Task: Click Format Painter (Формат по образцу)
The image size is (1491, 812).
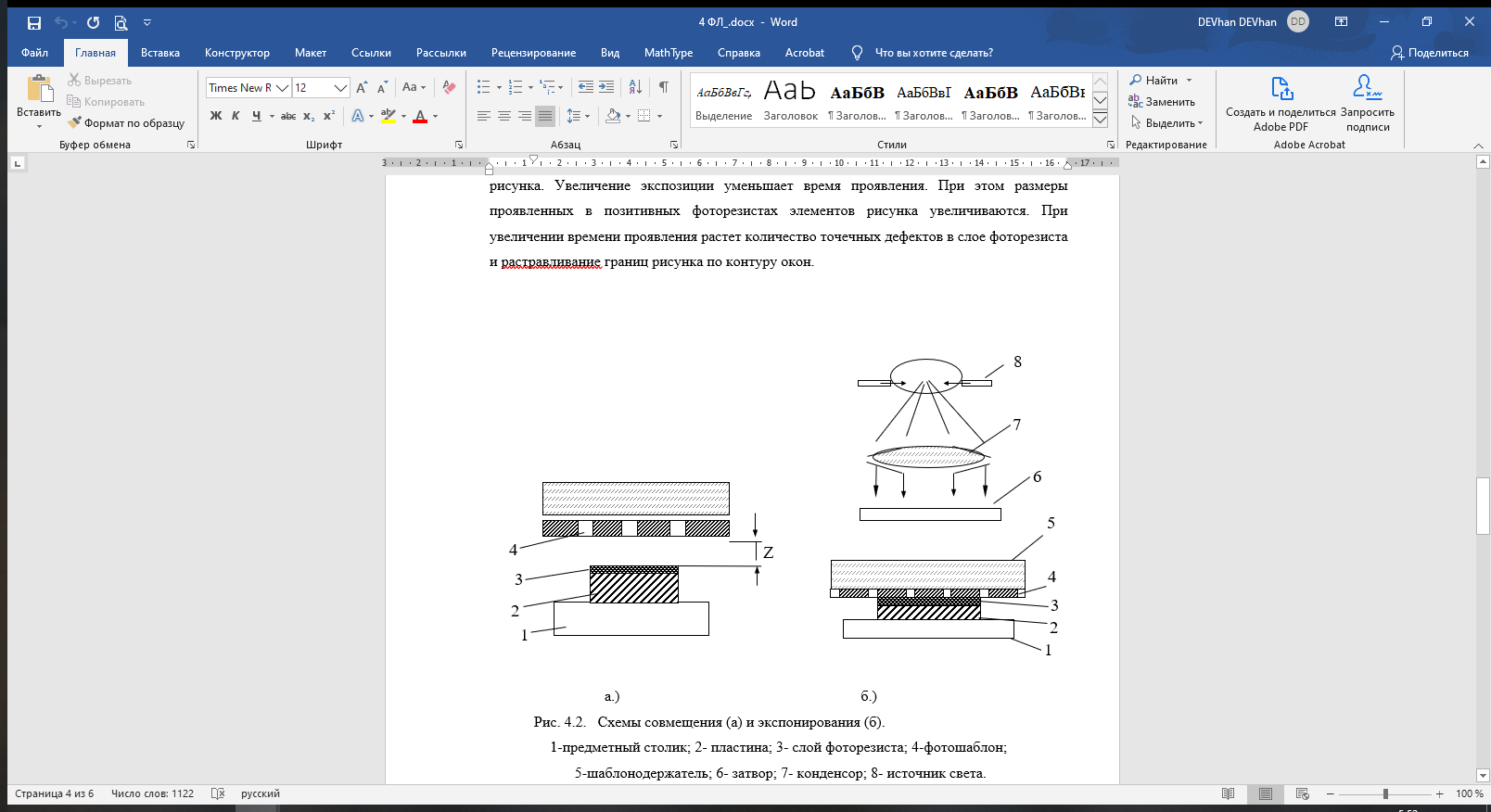Action: coord(126,123)
